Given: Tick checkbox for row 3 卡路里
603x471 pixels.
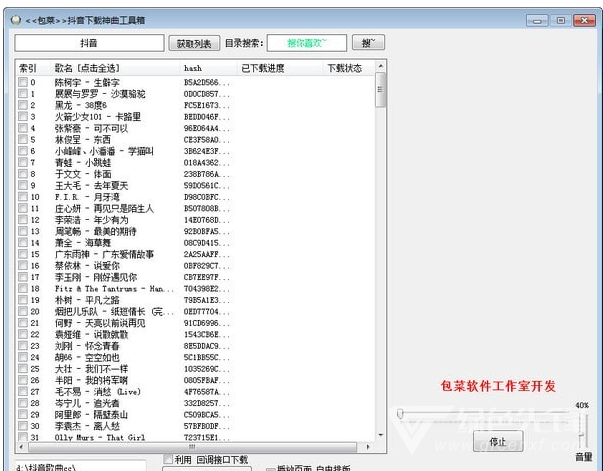Looking at the screenshot, I should coord(23,116).
